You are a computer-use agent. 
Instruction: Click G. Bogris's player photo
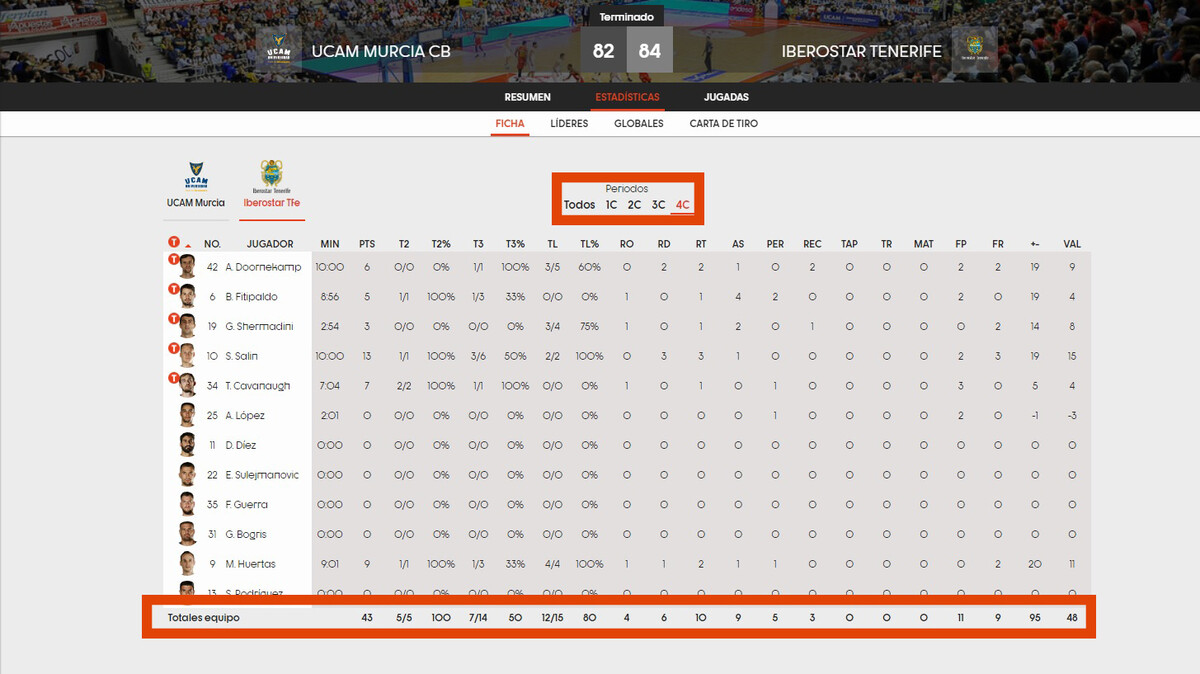point(186,533)
